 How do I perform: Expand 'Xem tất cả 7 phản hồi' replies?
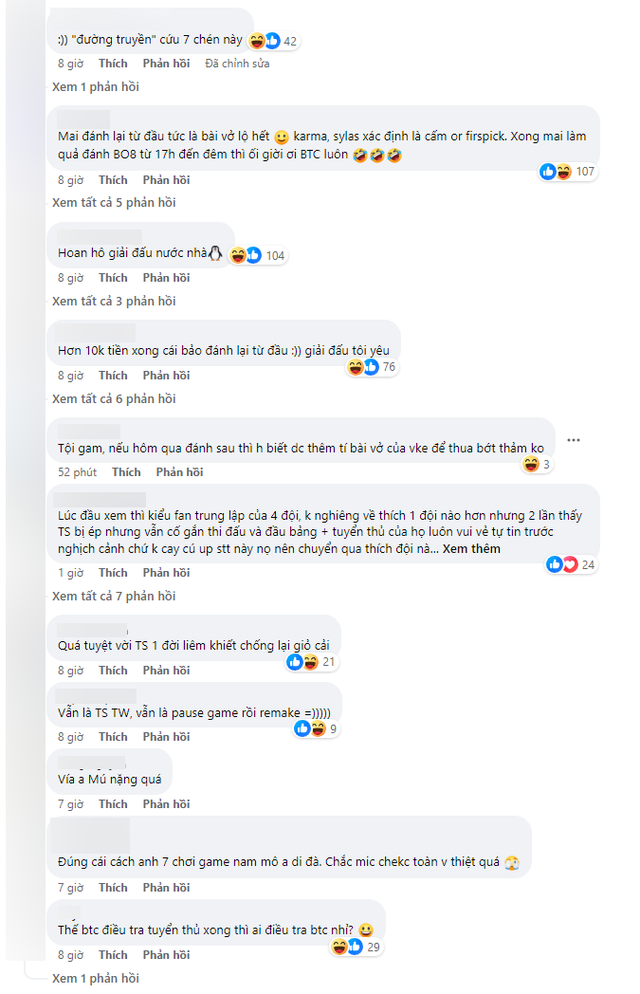point(114,596)
